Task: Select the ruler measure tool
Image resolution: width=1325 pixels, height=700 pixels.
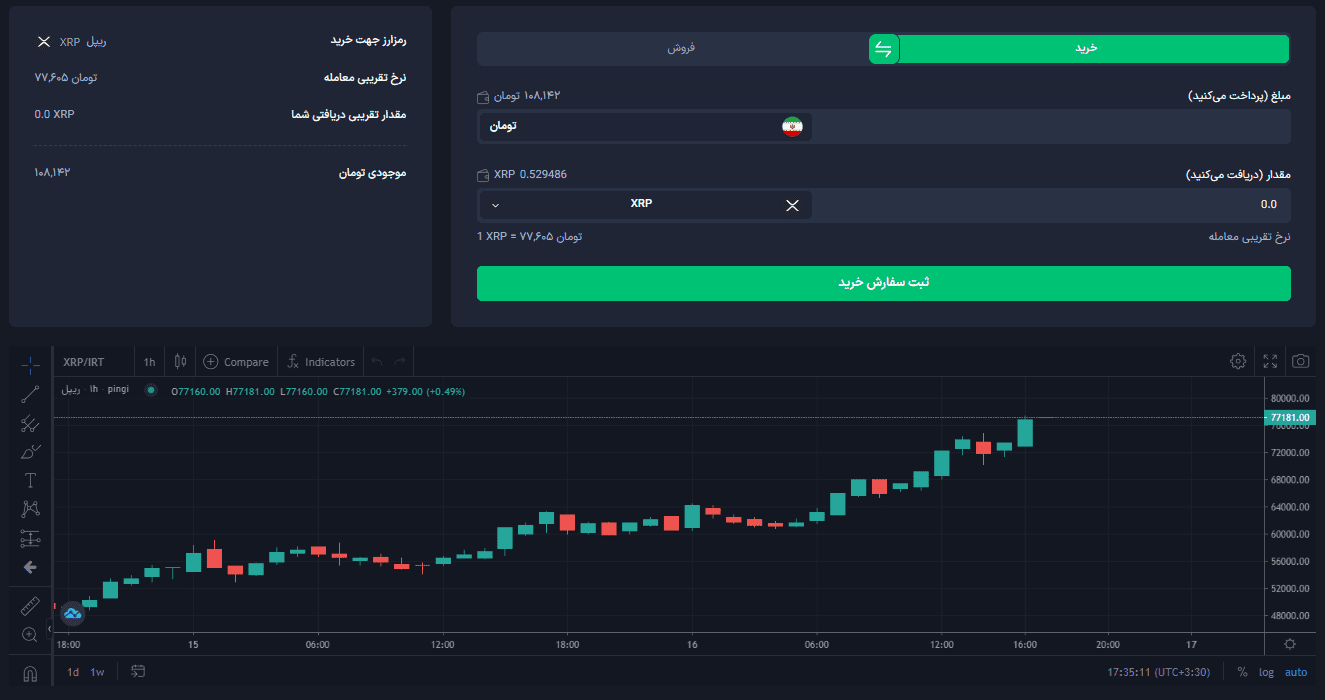Action: tap(30, 606)
